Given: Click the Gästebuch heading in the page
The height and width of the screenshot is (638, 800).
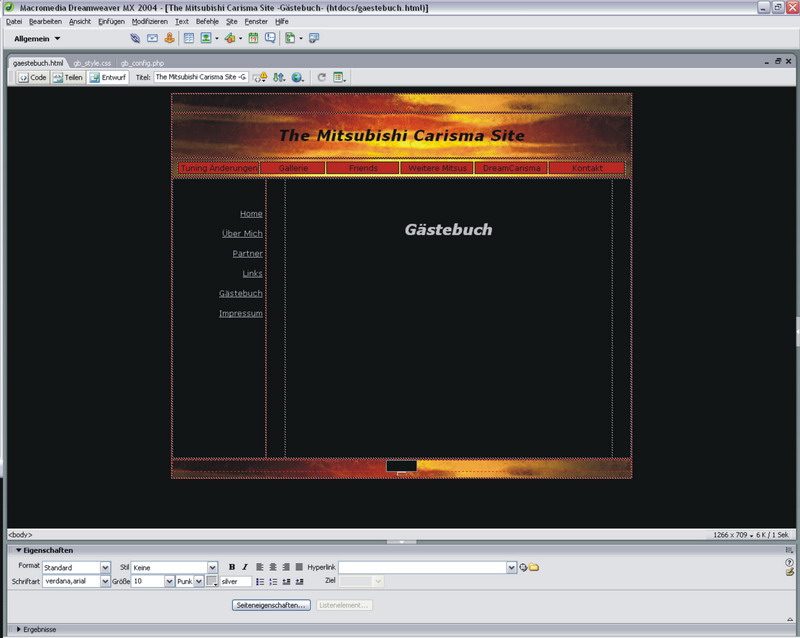Looking at the screenshot, I should point(448,230).
